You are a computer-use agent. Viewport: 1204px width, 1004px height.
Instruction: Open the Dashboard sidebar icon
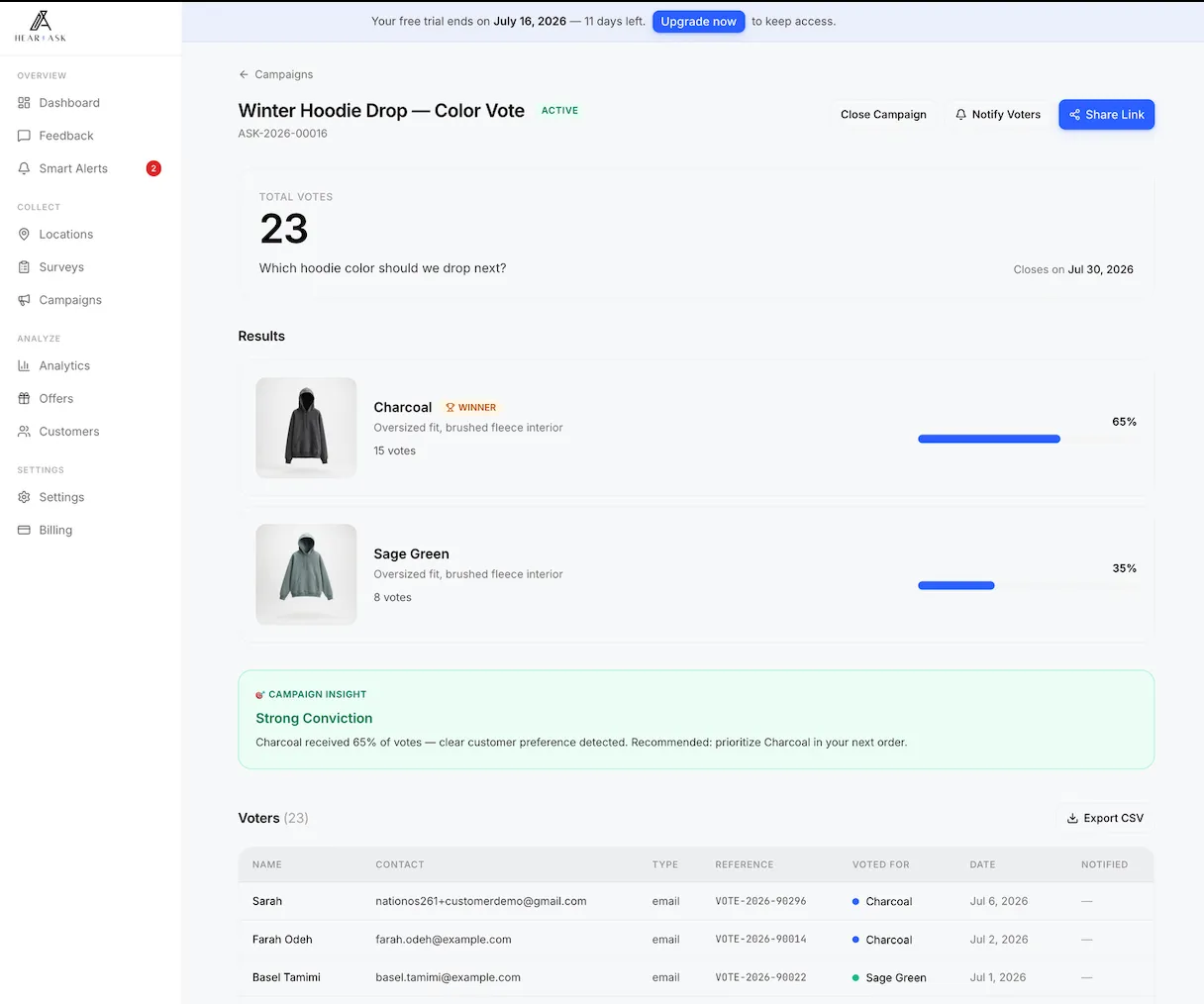pos(24,103)
